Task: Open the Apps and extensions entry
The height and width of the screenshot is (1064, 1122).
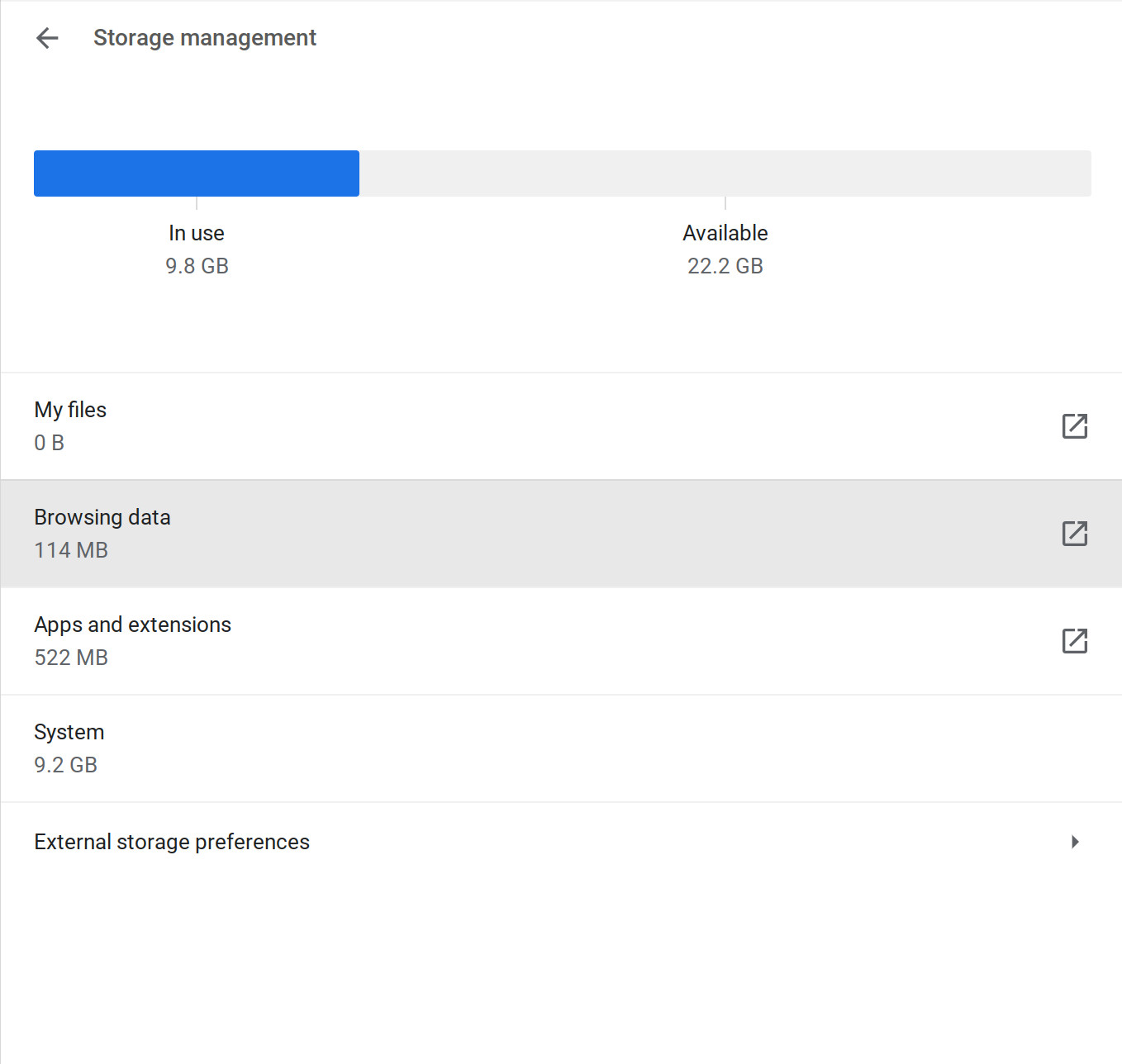Action: (561, 641)
